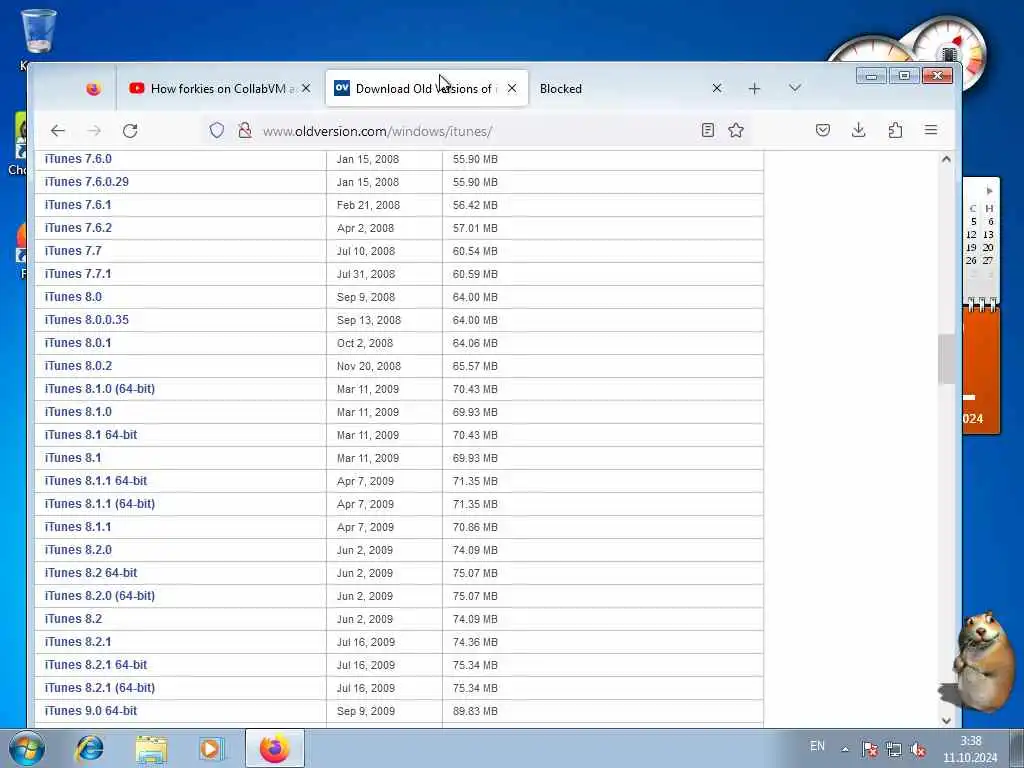Go back to the previous page
1024x768 pixels.
point(57,131)
